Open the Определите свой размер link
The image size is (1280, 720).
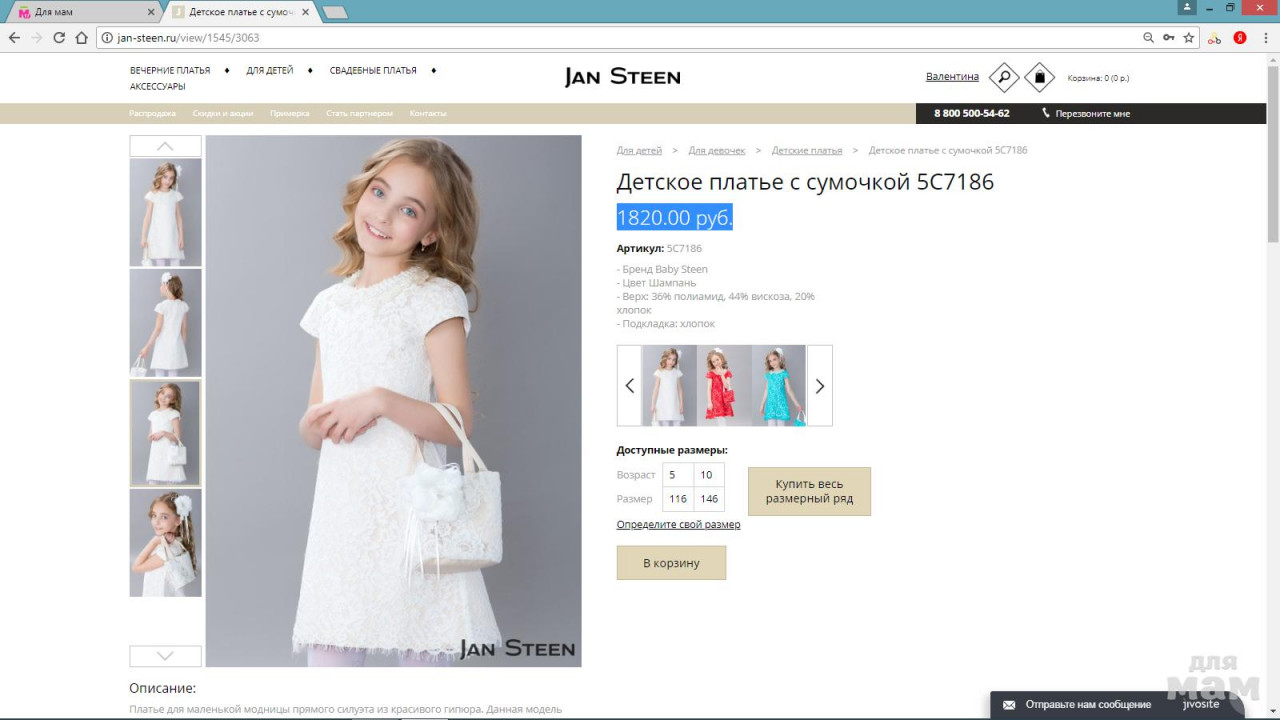pos(678,525)
